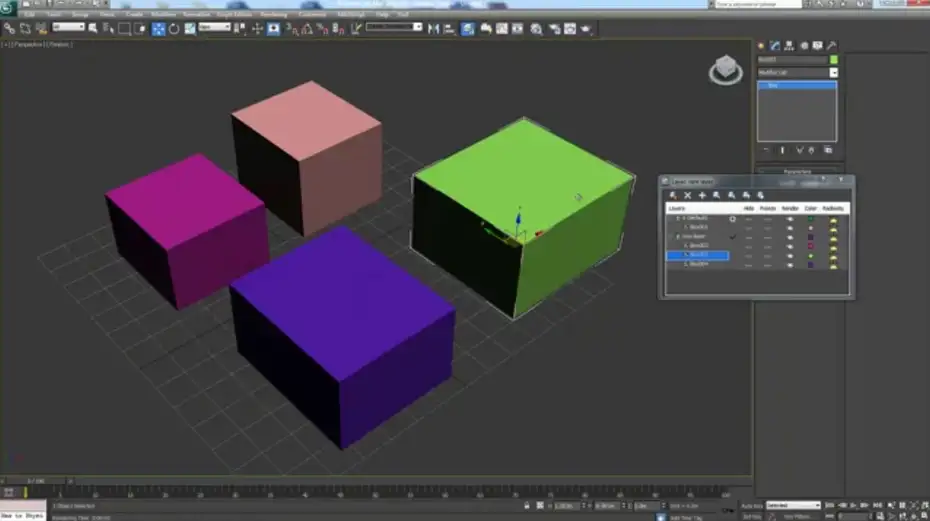The width and height of the screenshot is (930, 521).
Task: Click the Align tool
Action: point(449,28)
